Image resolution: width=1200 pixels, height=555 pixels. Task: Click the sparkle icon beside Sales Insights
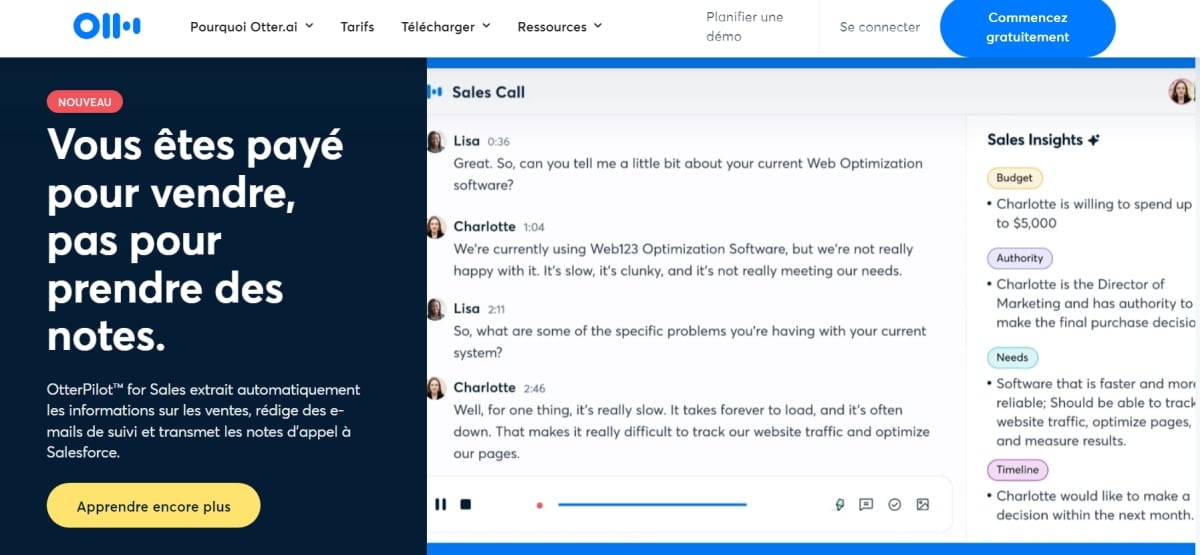click(1094, 140)
